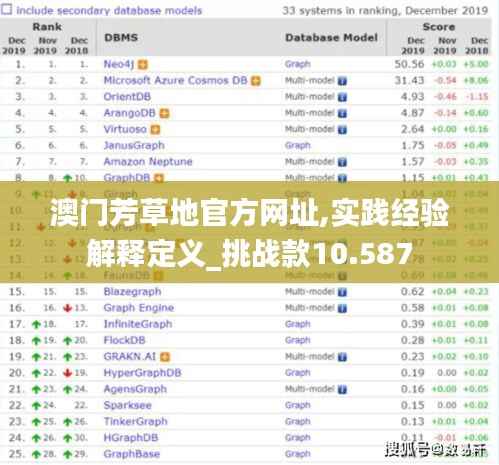Click the orange plus icon beside Neo4j
Screen dimensions: 499x465
click(143, 64)
